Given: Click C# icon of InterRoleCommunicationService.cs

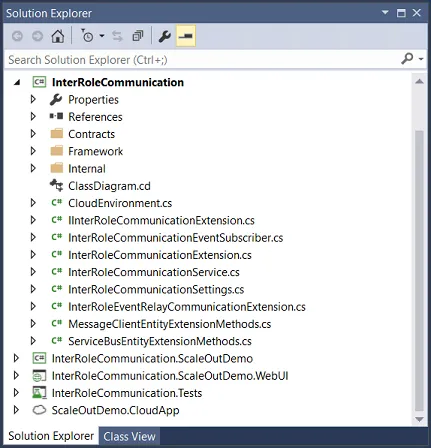Looking at the screenshot, I should point(57,272).
